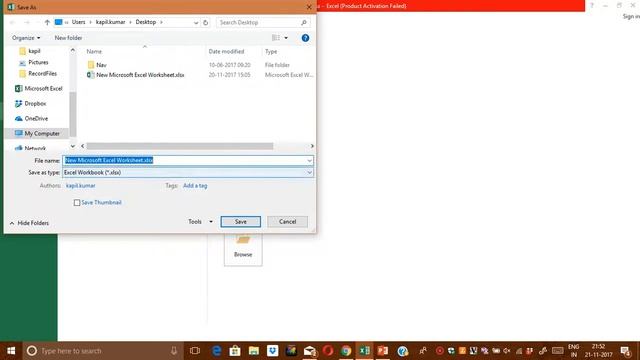Sort files by Name column header
The image size is (640, 360).
[94, 51]
